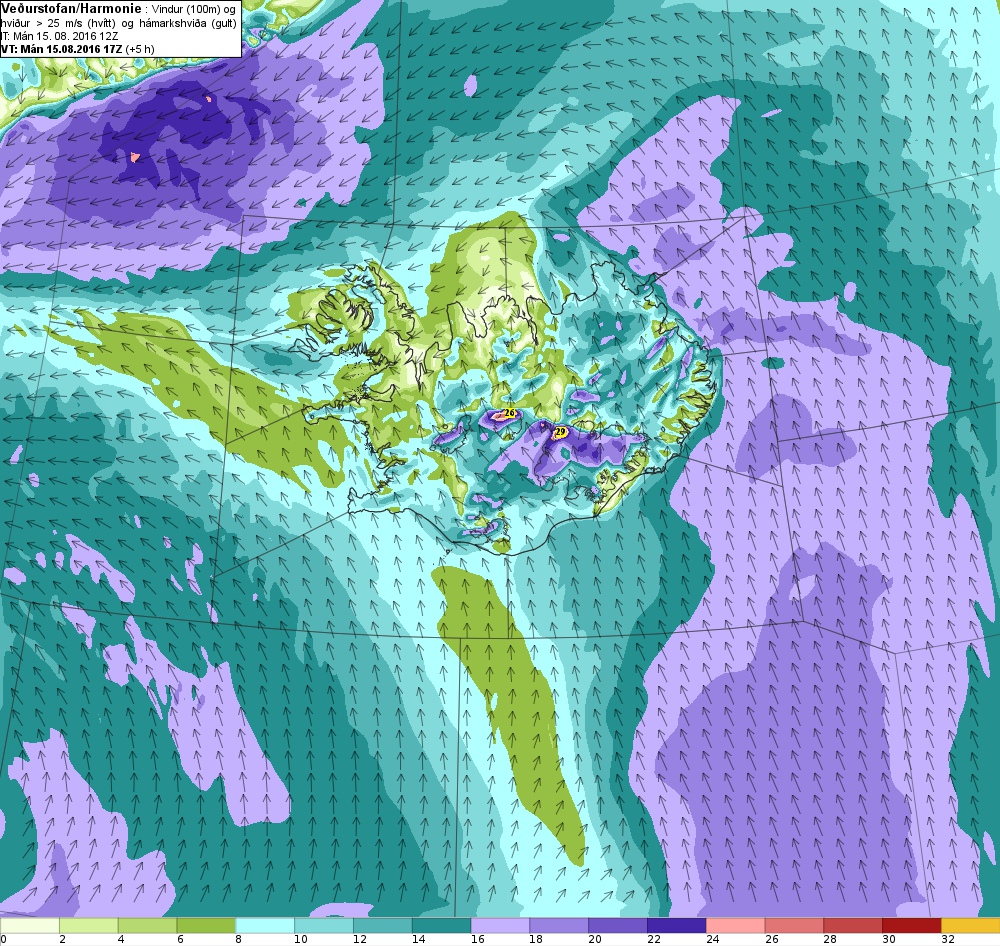Click the legend scale number 0
Screen dimensions: 1000x946
pyautogui.click(x=4, y=939)
